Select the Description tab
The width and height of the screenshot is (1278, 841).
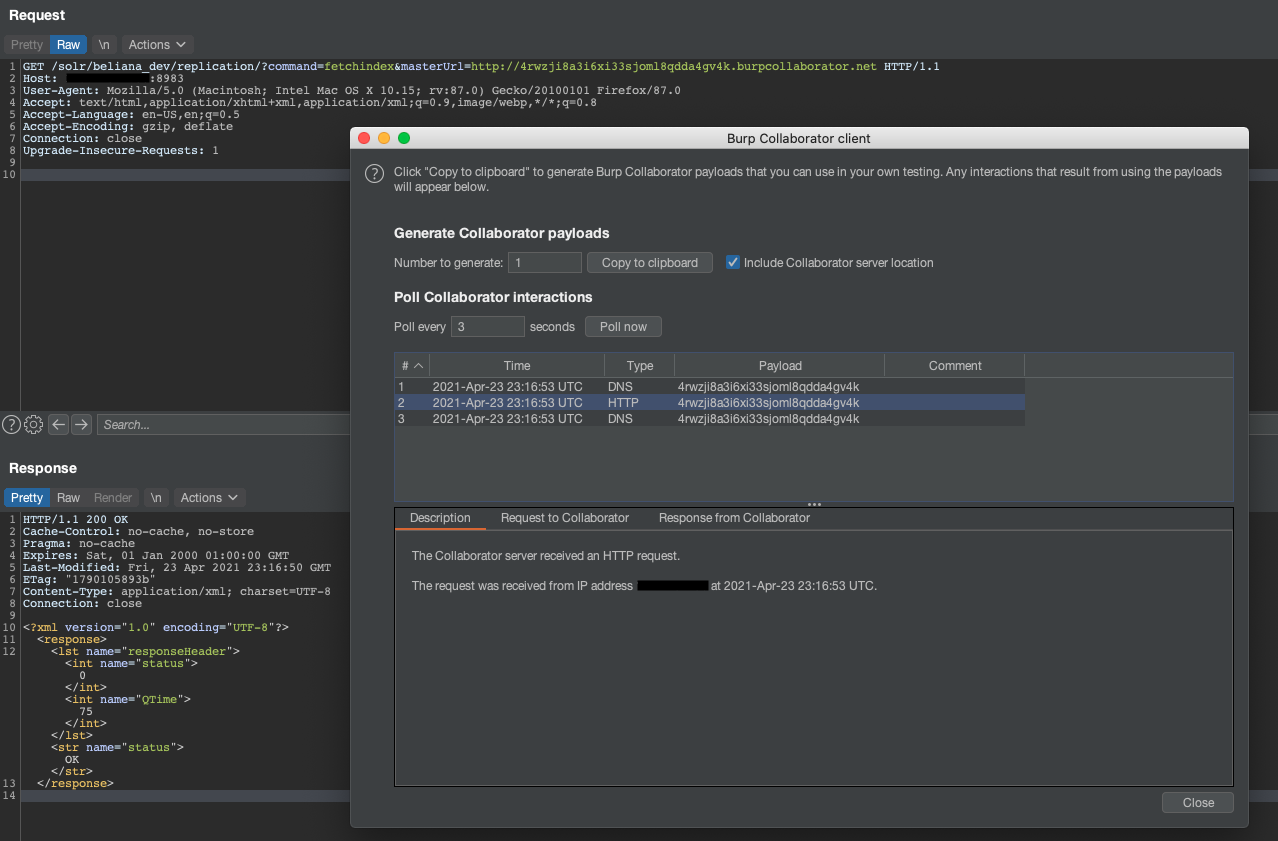pyautogui.click(x=440, y=518)
